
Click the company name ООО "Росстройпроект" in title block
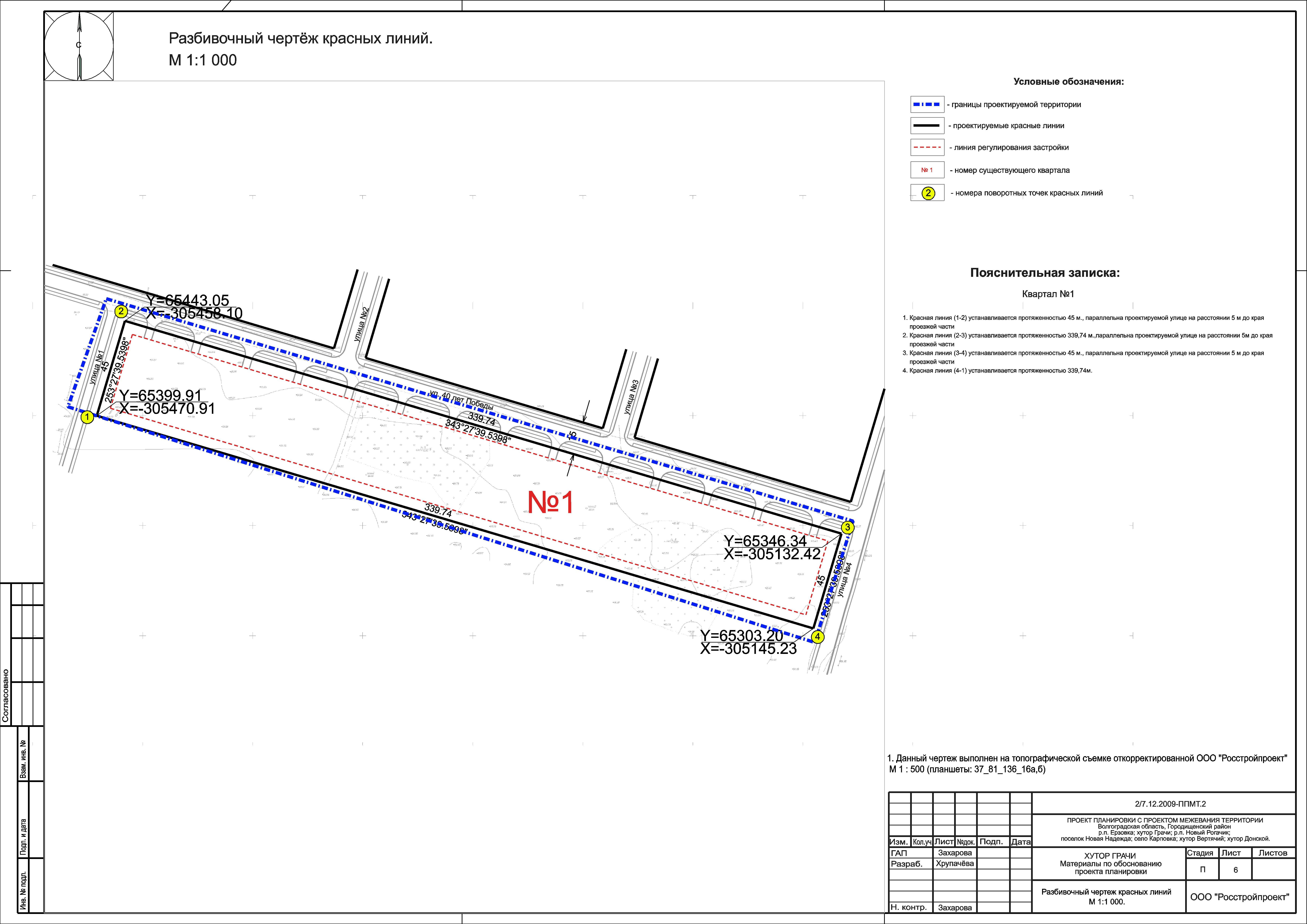coord(1240,897)
